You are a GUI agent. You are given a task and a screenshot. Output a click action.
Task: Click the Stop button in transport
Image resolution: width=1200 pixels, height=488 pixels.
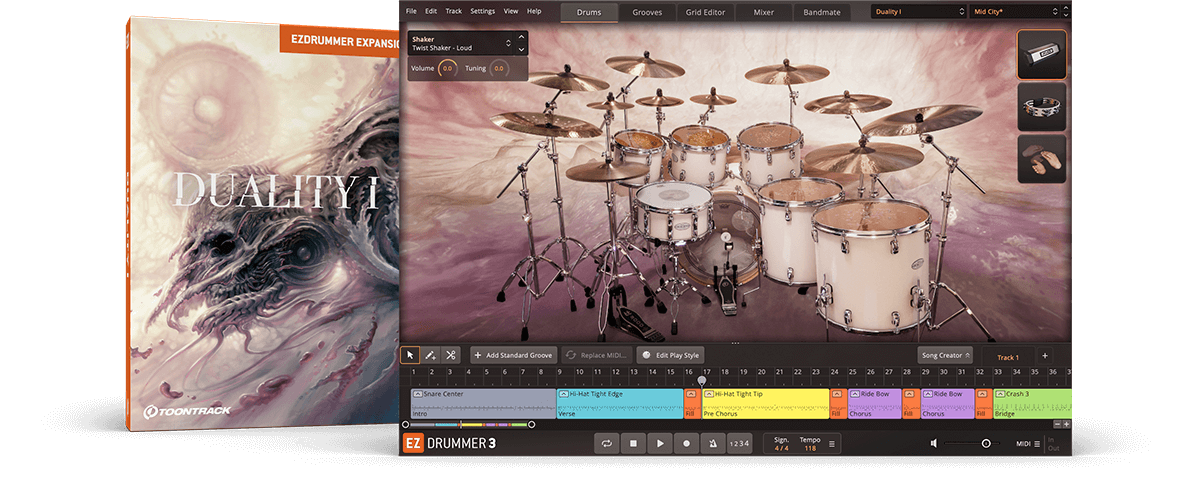click(x=633, y=443)
